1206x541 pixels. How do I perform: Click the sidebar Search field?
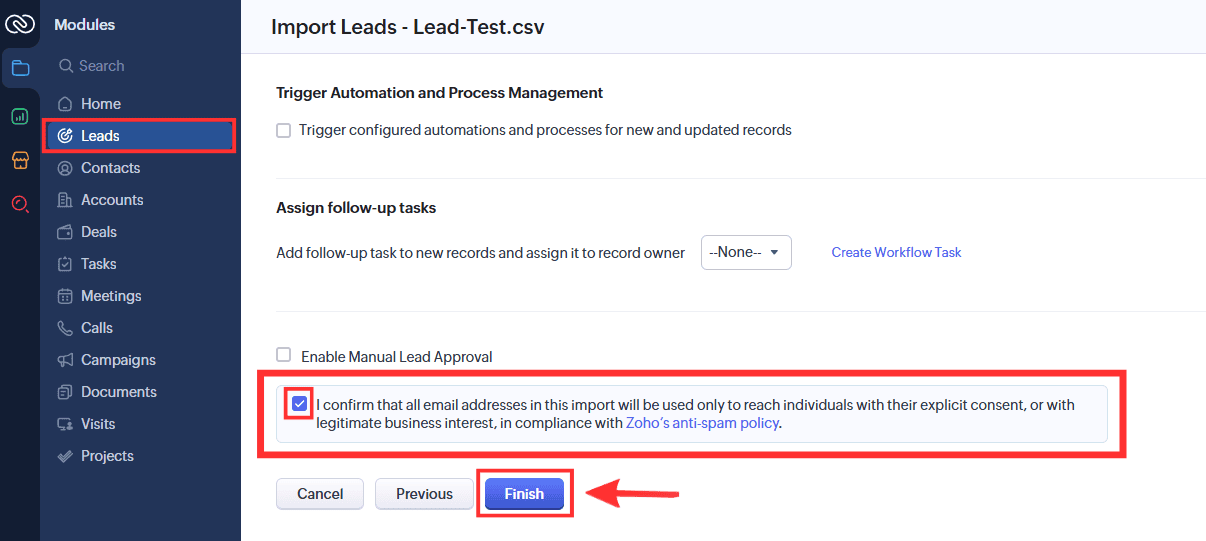pos(140,66)
